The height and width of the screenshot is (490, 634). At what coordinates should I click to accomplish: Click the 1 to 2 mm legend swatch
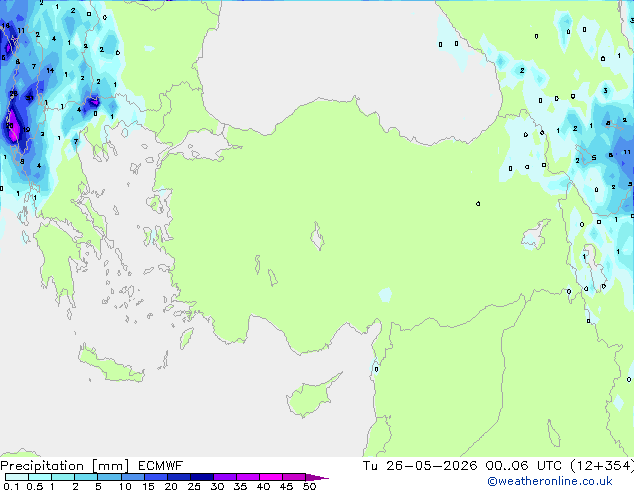[x=63, y=477]
